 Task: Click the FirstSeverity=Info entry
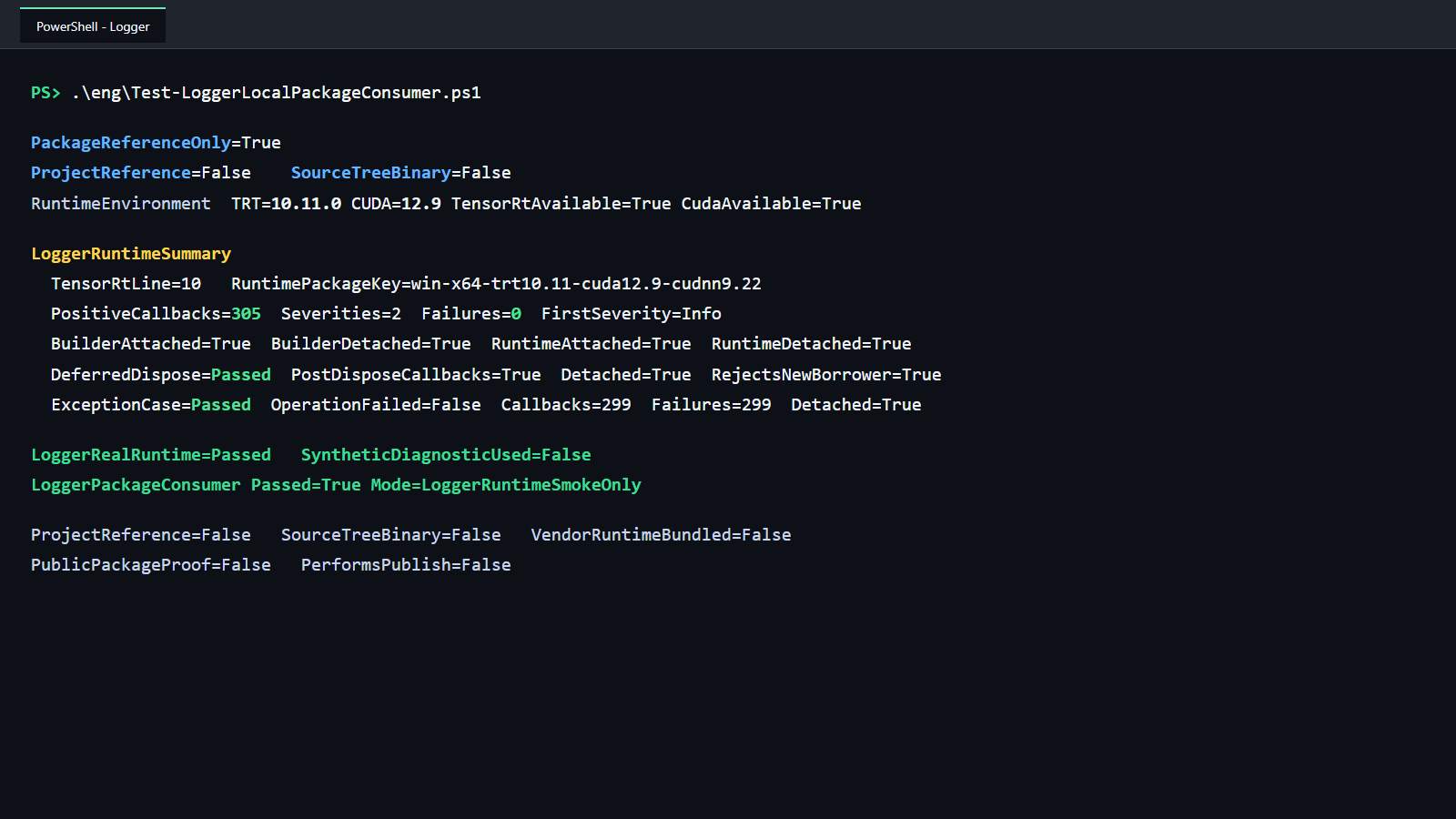pyautogui.click(x=632, y=314)
